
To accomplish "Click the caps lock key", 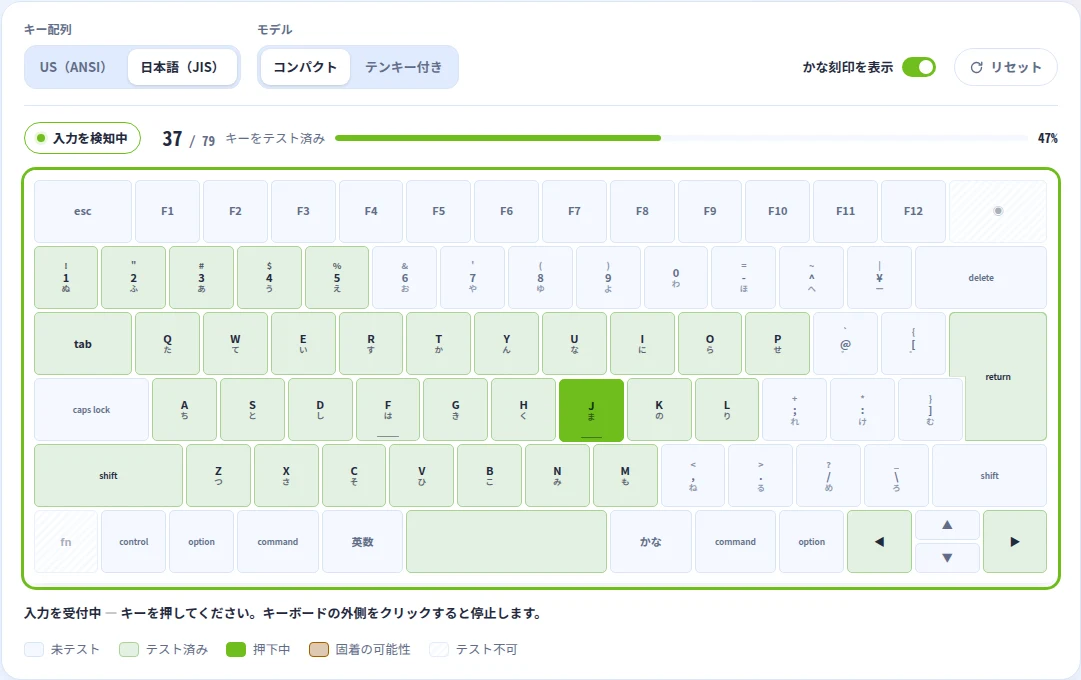I will (92, 410).
